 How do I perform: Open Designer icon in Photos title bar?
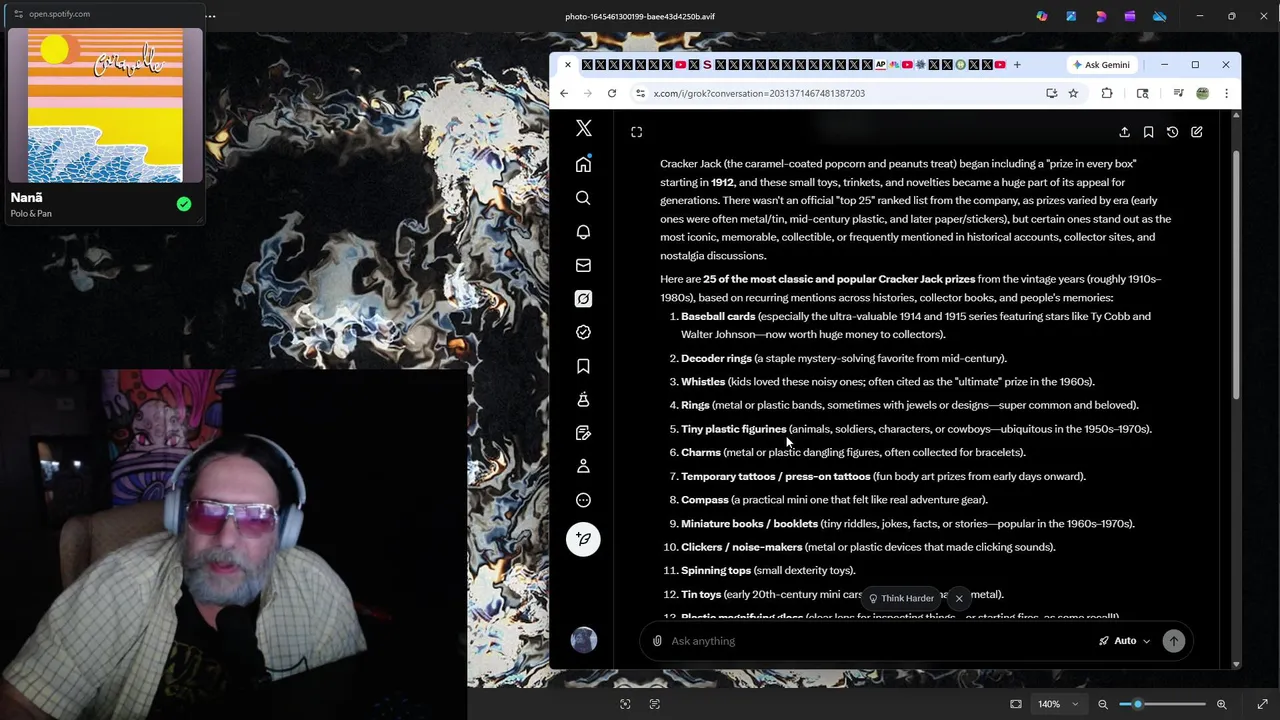[x=1101, y=16]
